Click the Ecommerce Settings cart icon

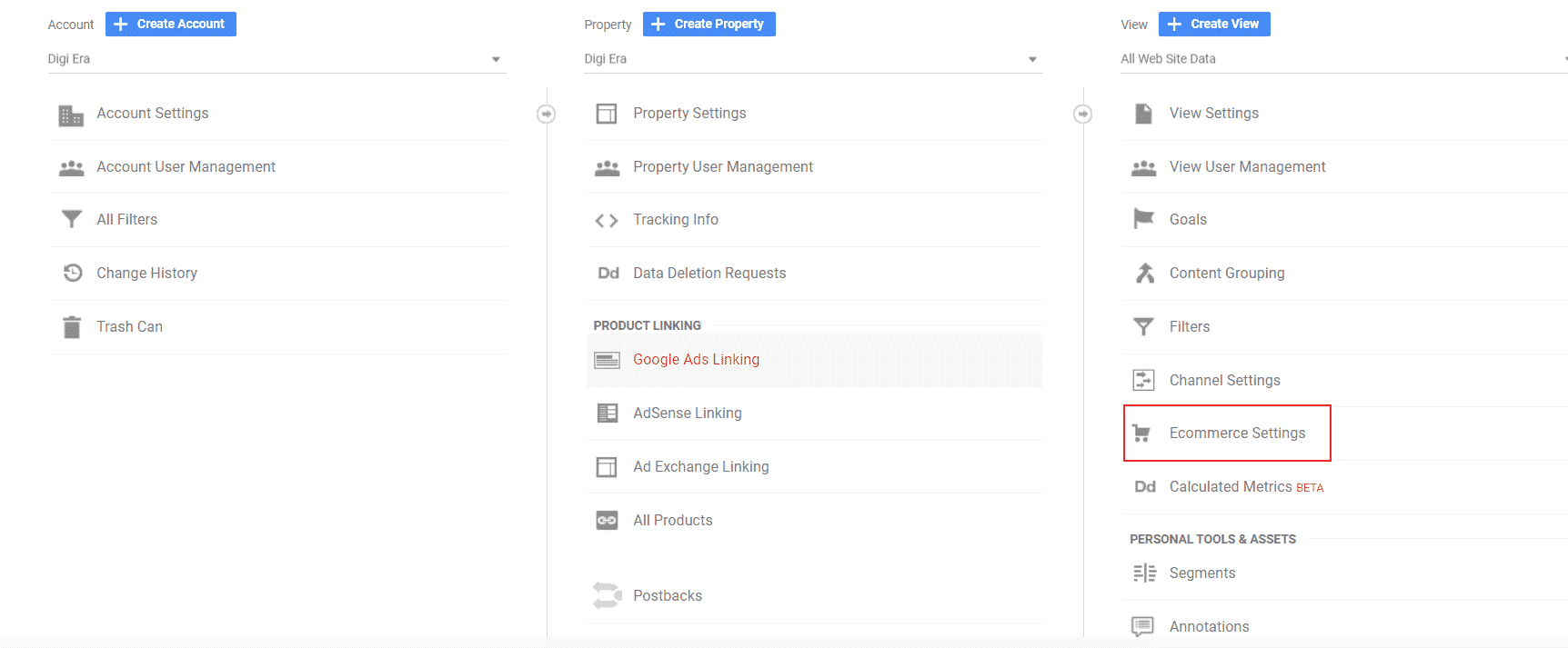click(x=1141, y=434)
